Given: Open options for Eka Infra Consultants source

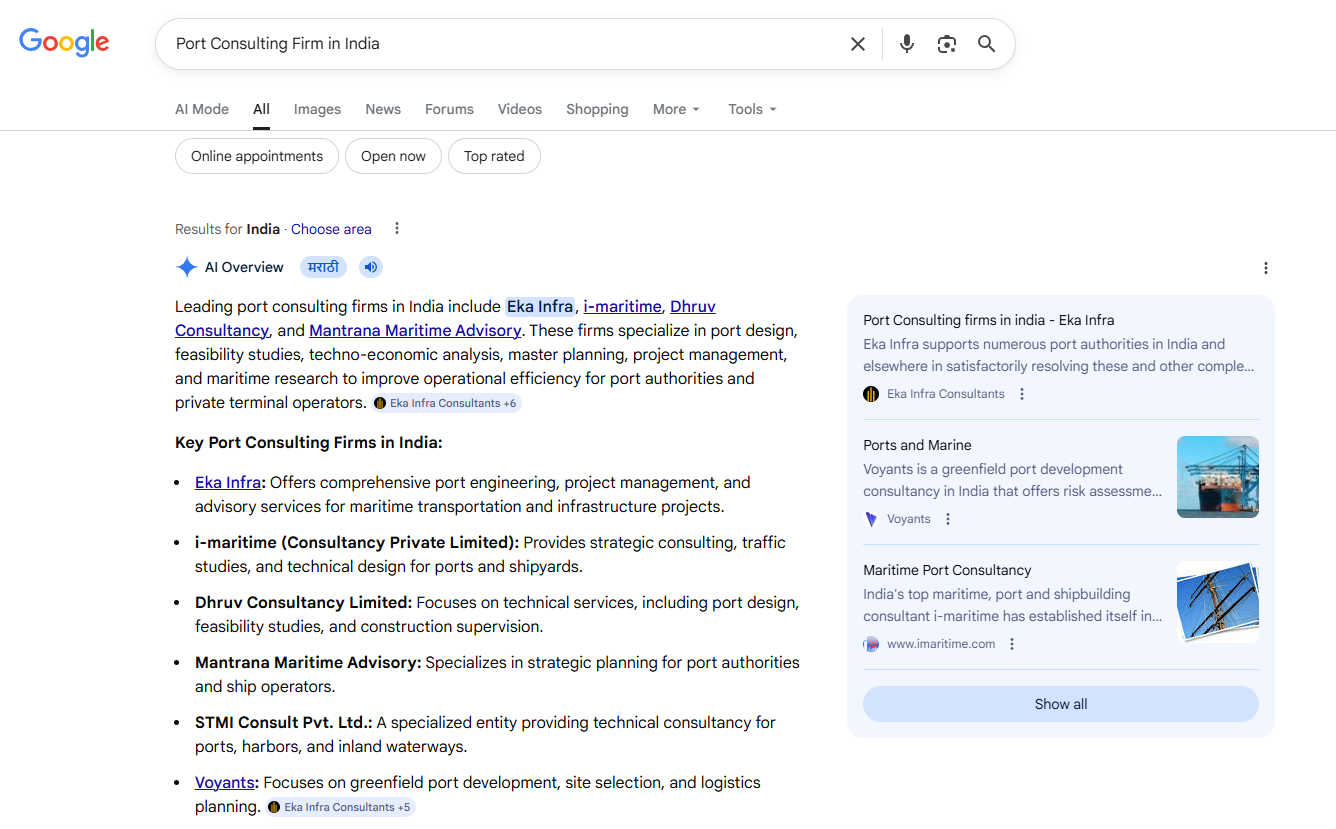Looking at the screenshot, I should 1022,394.
